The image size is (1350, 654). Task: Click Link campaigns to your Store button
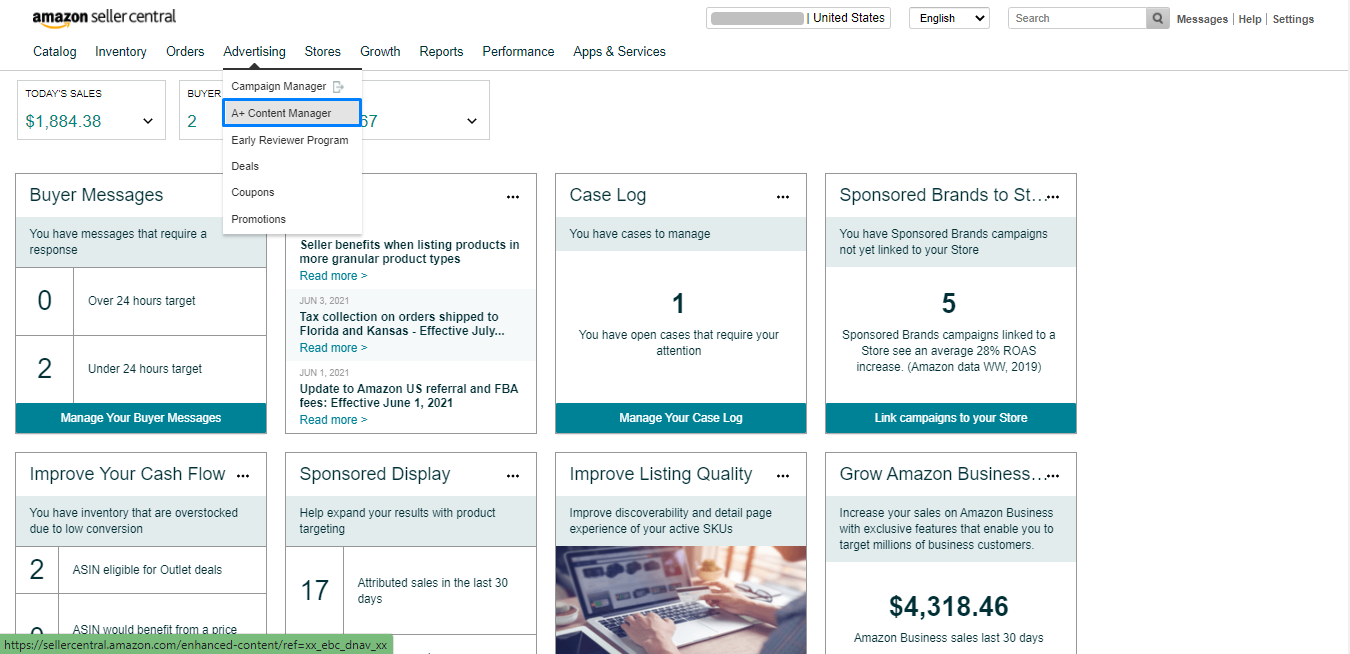coord(951,418)
